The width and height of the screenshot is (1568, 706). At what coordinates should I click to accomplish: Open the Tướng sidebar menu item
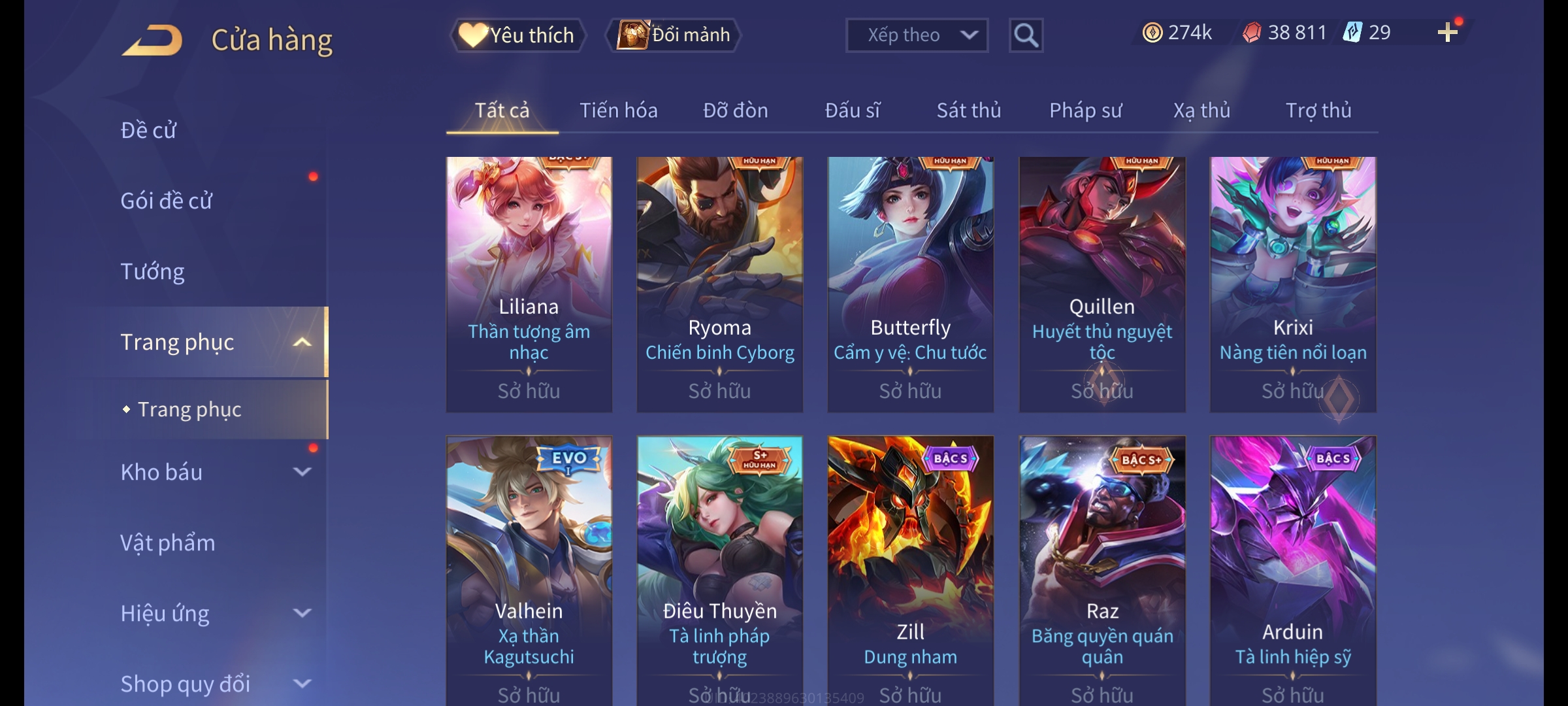[152, 271]
